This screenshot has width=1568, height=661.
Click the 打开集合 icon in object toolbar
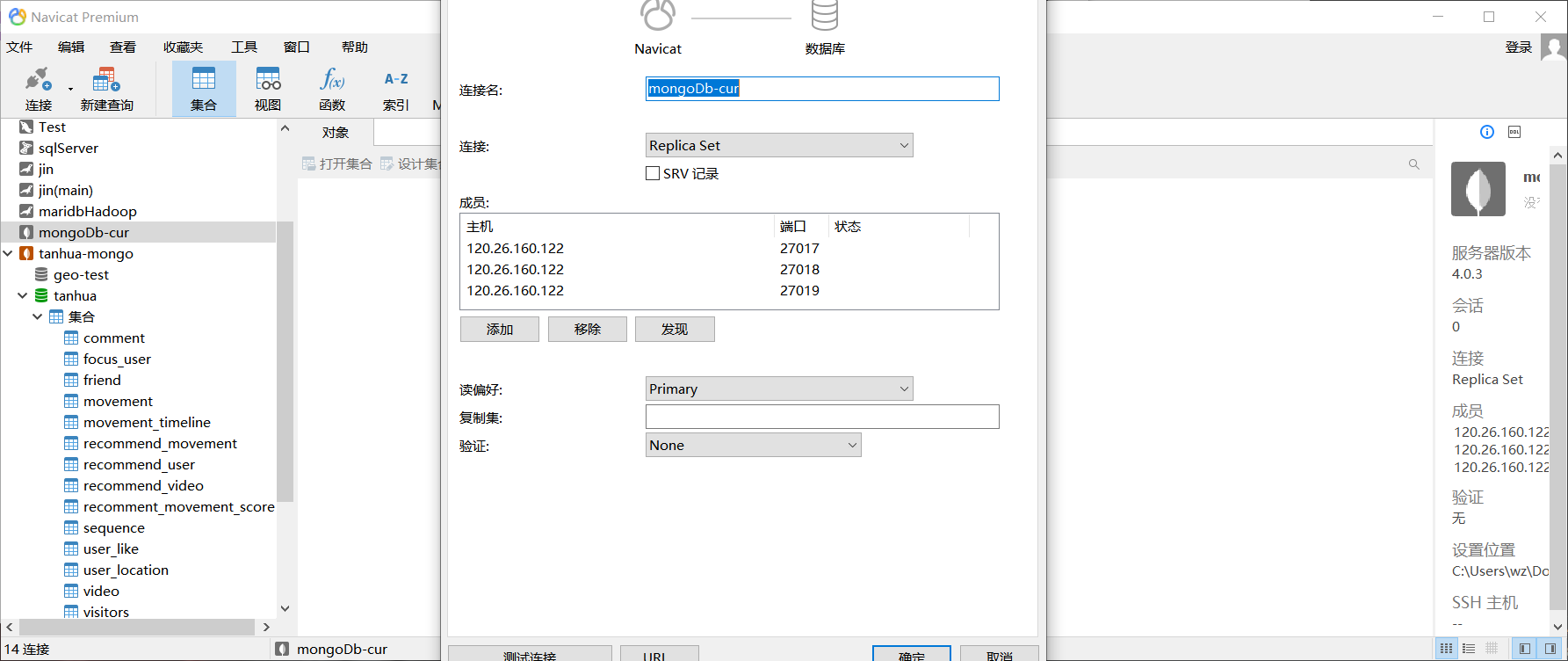(x=308, y=163)
